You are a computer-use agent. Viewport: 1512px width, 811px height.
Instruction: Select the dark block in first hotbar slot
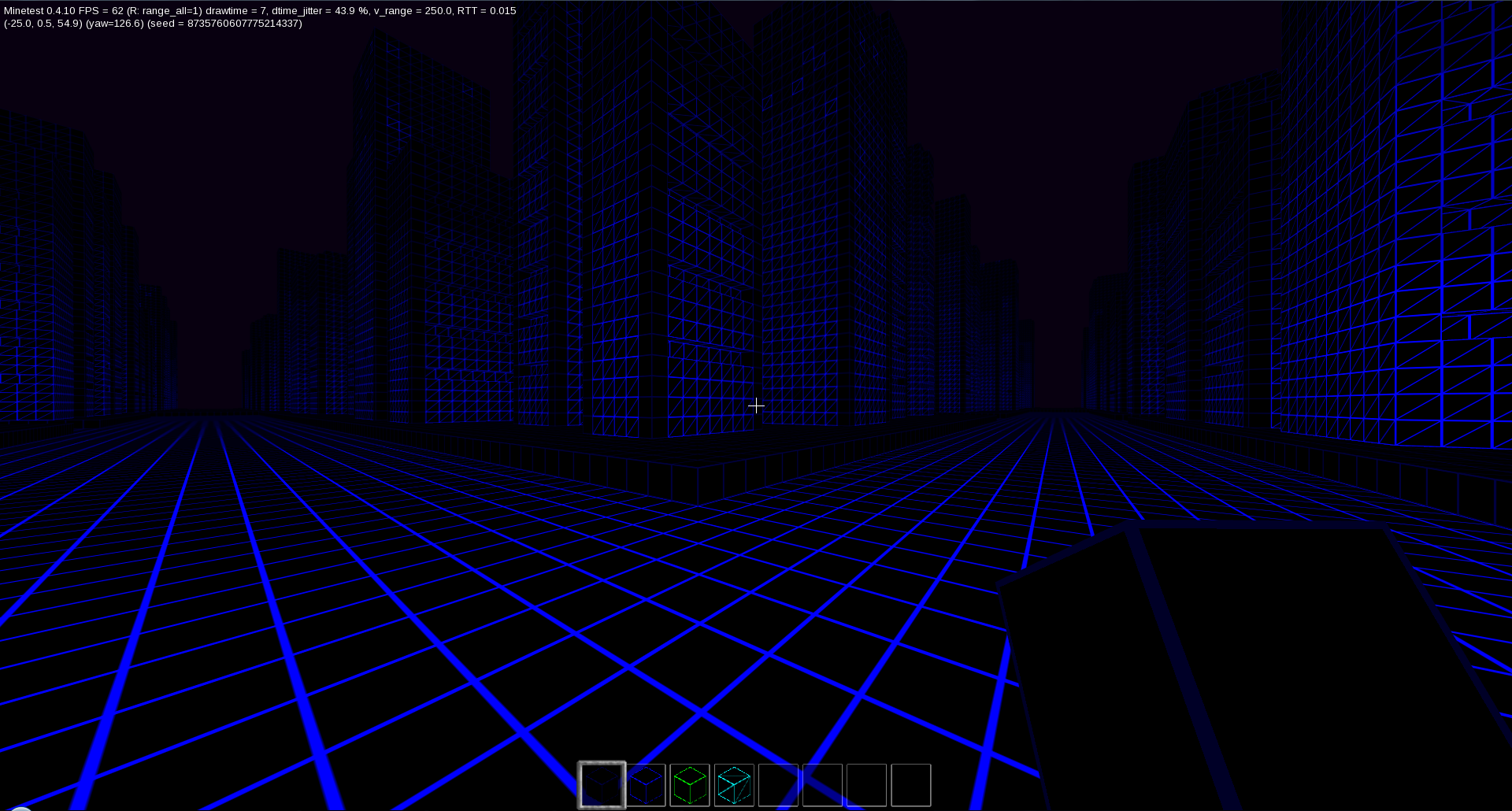pyautogui.click(x=601, y=784)
